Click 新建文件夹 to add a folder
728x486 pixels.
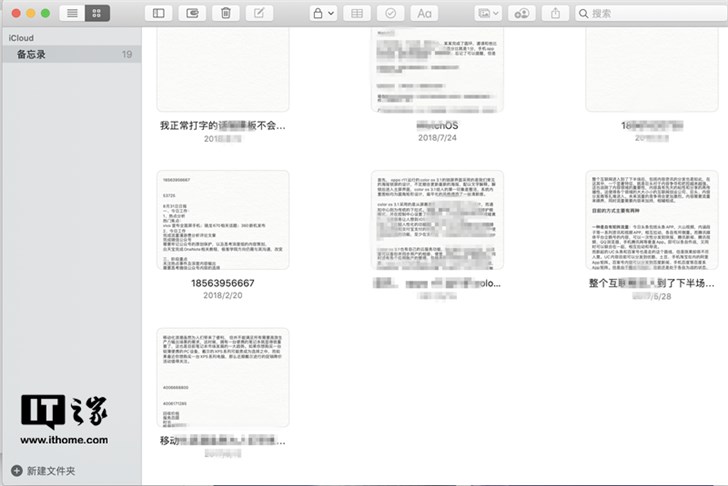tap(43, 471)
